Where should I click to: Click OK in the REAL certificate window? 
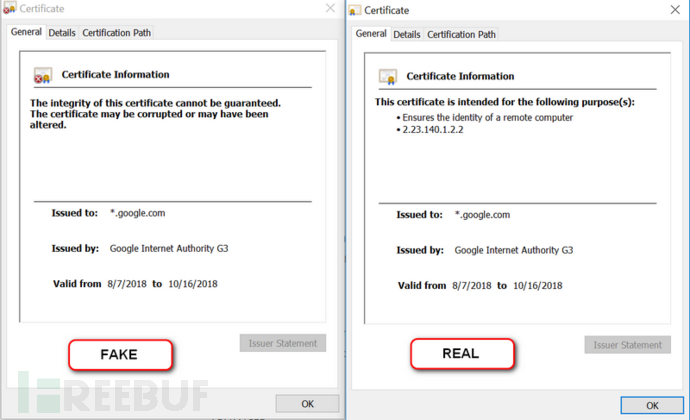pos(652,405)
